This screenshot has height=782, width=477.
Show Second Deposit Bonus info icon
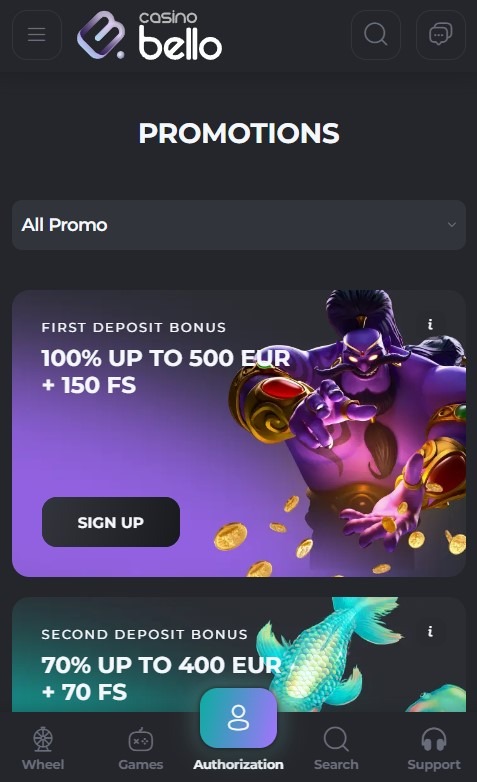click(x=430, y=631)
